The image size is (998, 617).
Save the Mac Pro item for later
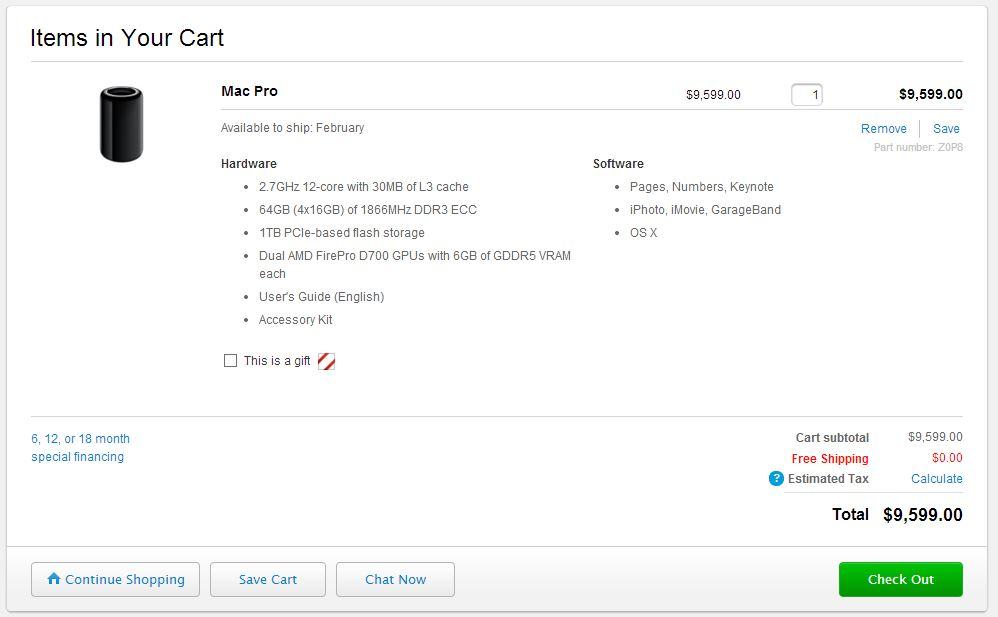point(946,129)
